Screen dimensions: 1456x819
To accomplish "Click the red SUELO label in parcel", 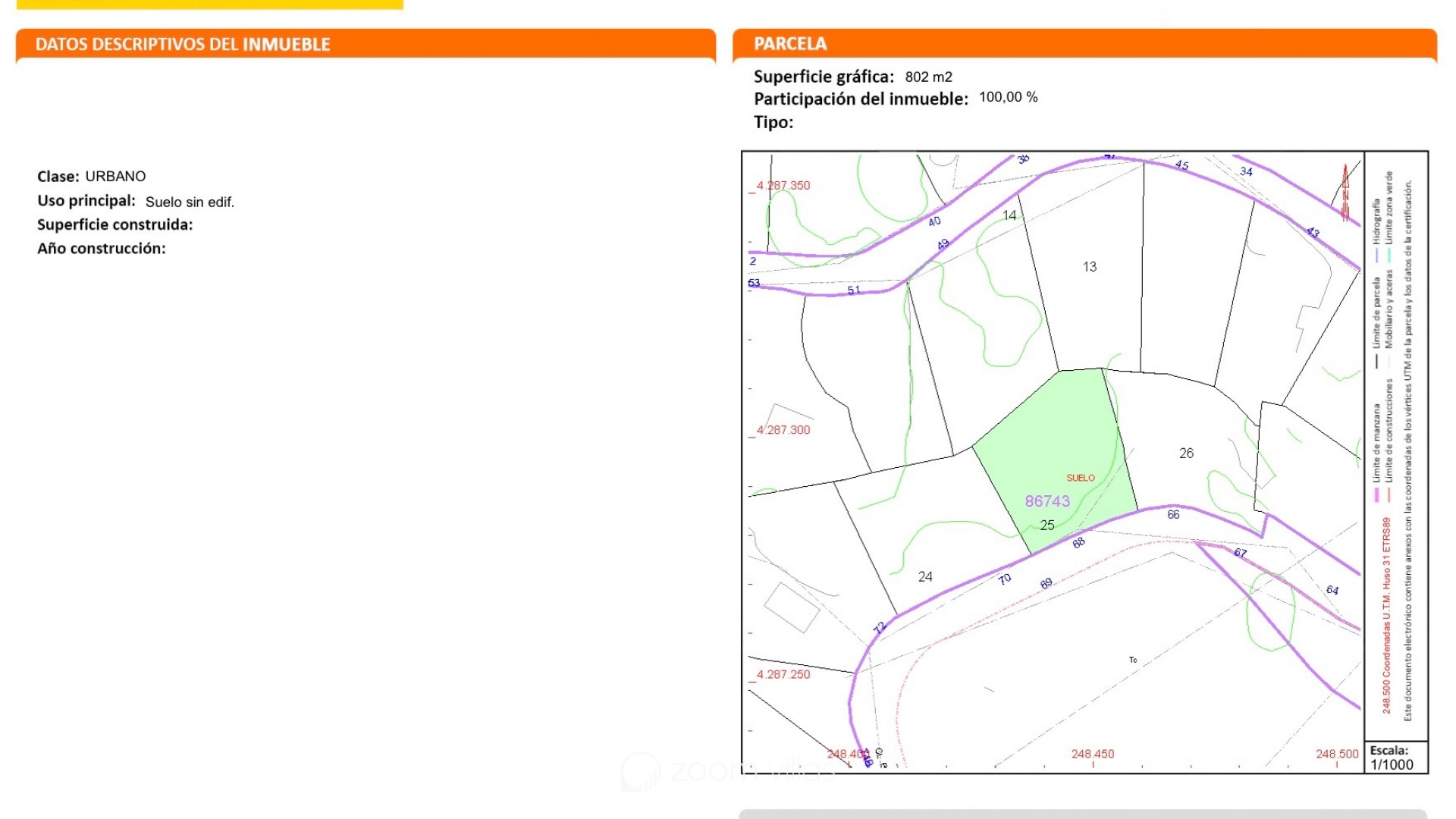I will coord(1080,478).
